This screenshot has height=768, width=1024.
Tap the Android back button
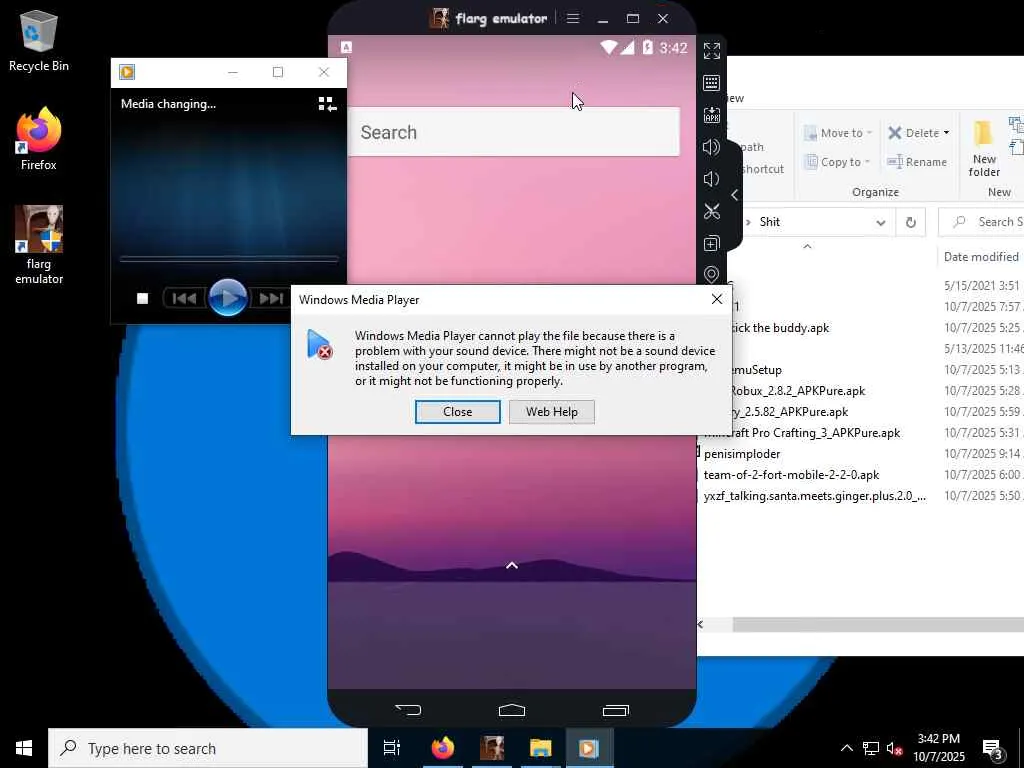coord(409,710)
